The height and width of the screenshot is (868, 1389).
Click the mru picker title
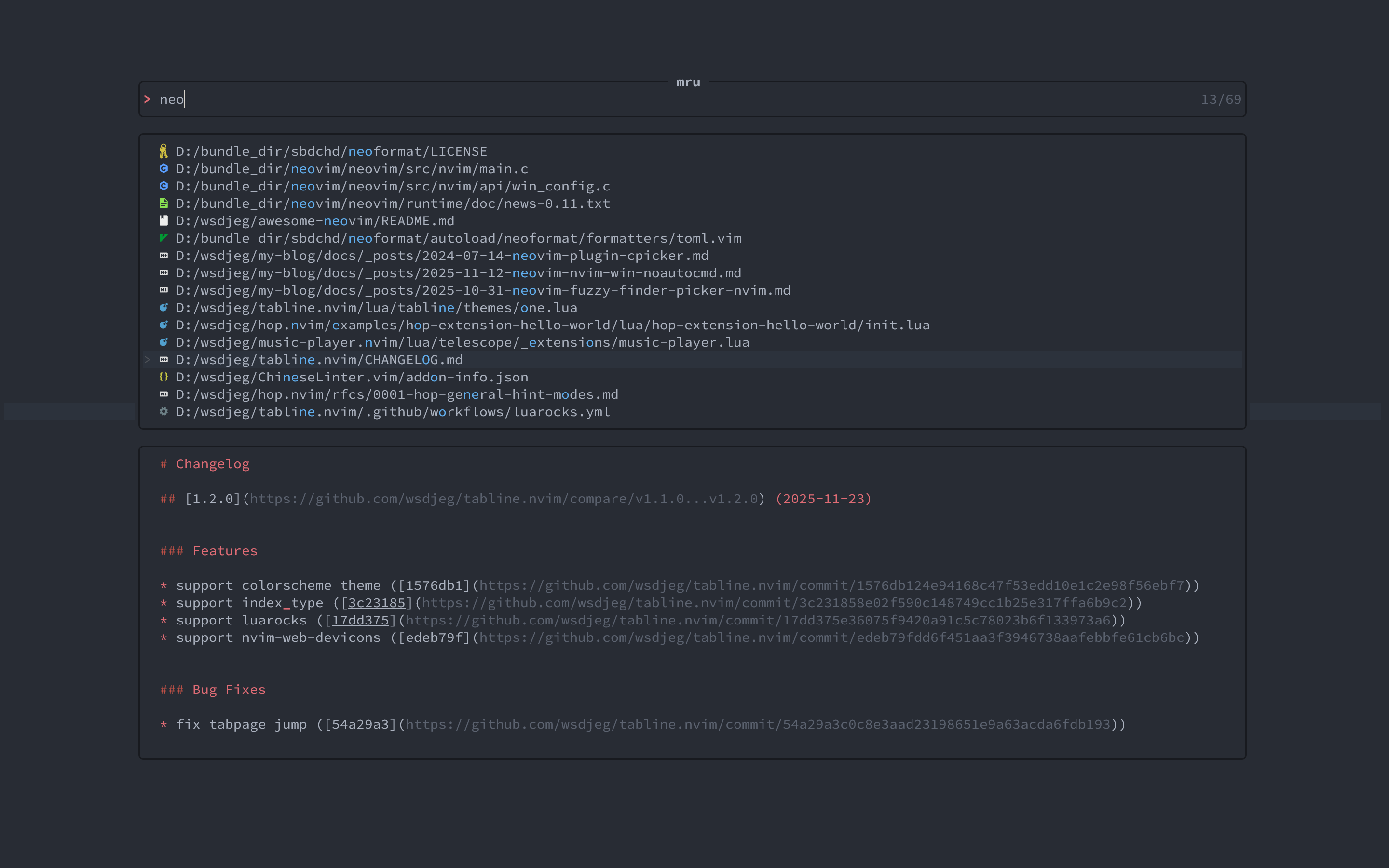pos(688,82)
